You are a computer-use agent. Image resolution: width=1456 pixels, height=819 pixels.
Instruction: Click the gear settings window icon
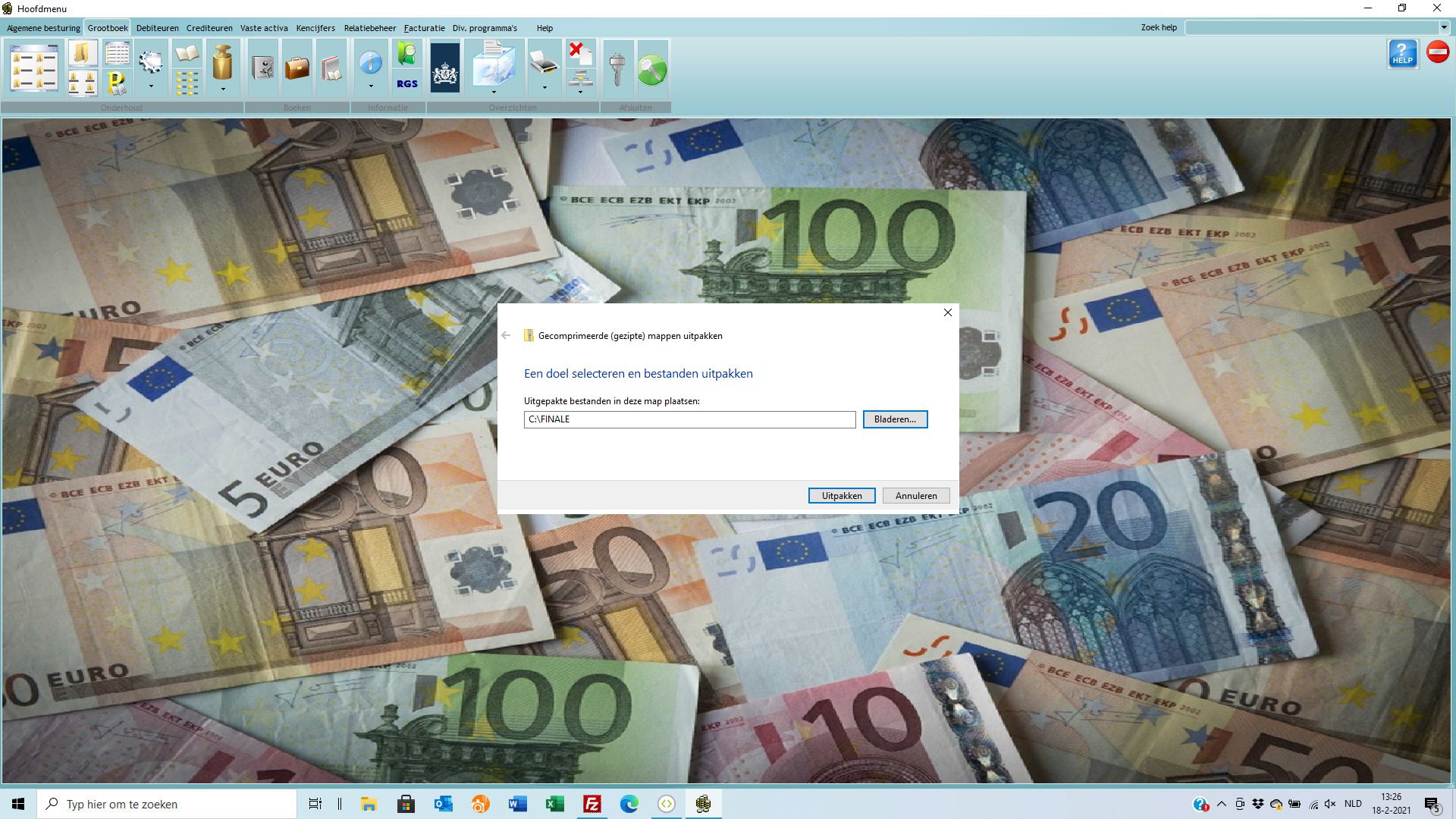151,61
